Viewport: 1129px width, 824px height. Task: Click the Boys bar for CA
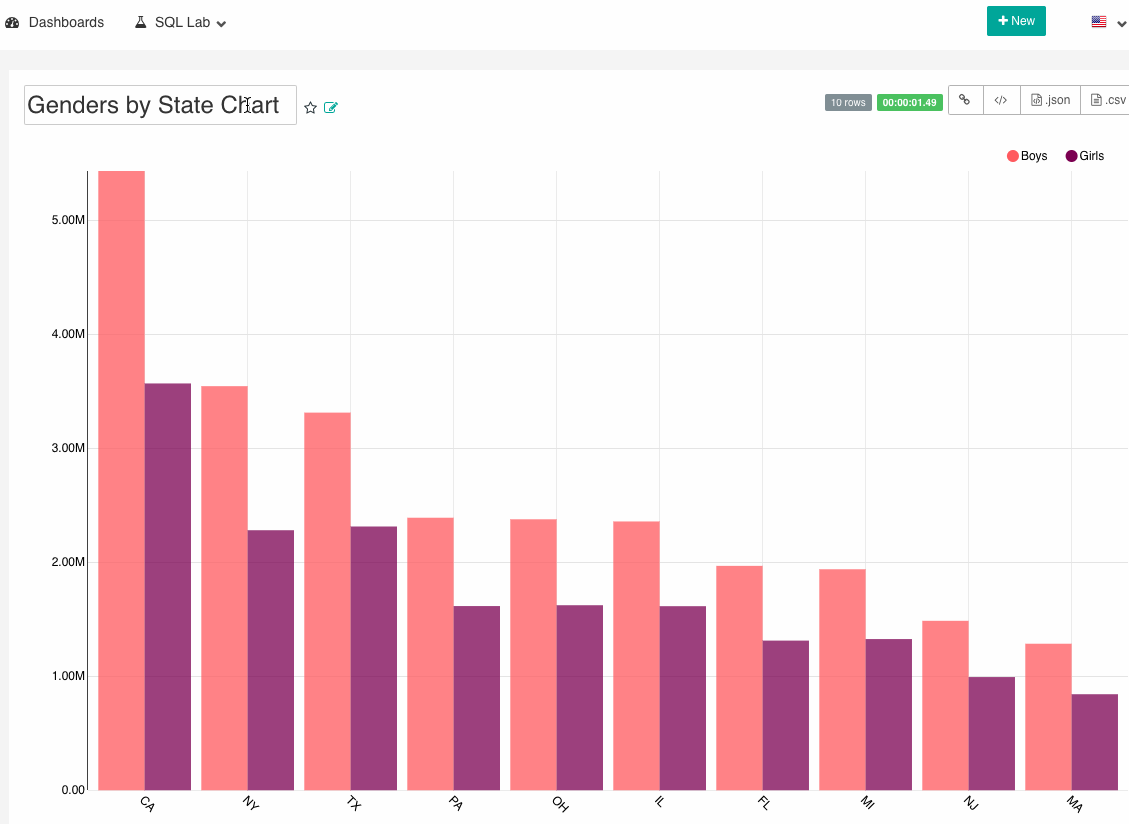tap(121, 480)
